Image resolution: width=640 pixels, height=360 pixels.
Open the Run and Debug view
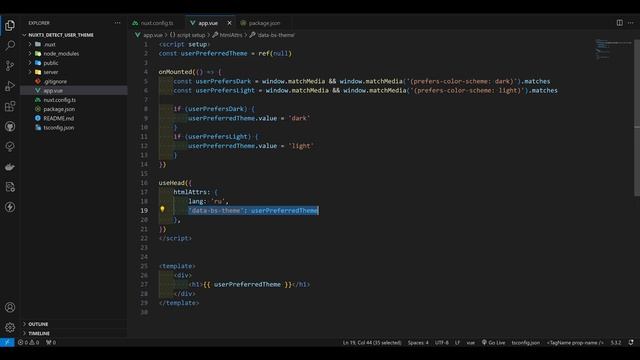[10, 86]
